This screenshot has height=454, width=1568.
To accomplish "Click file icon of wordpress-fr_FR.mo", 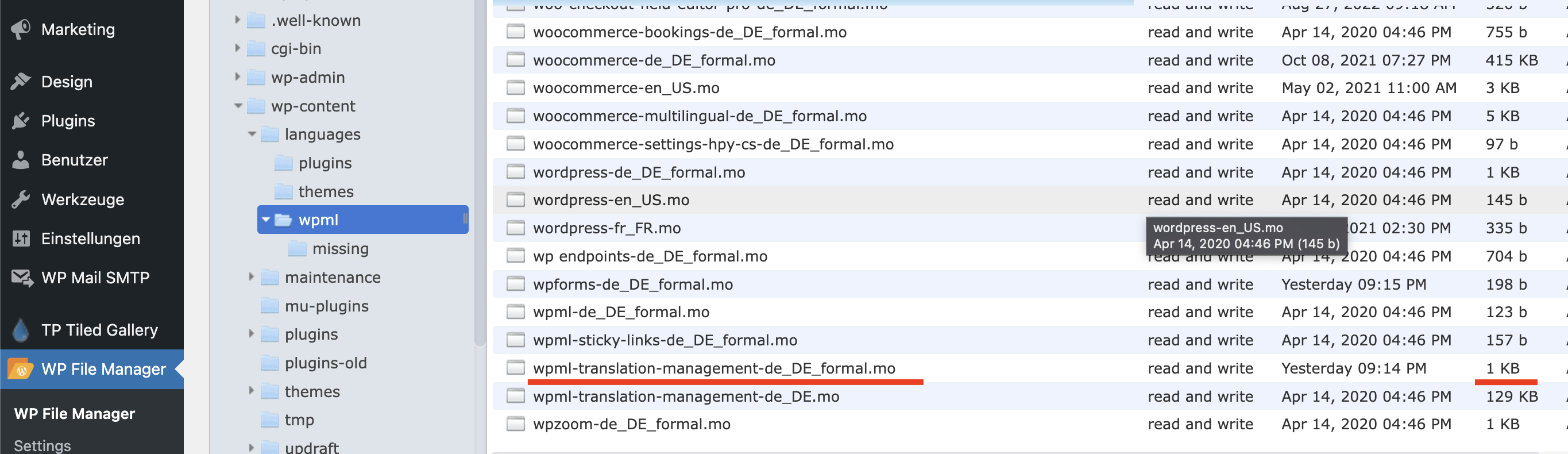I will coord(516,228).
